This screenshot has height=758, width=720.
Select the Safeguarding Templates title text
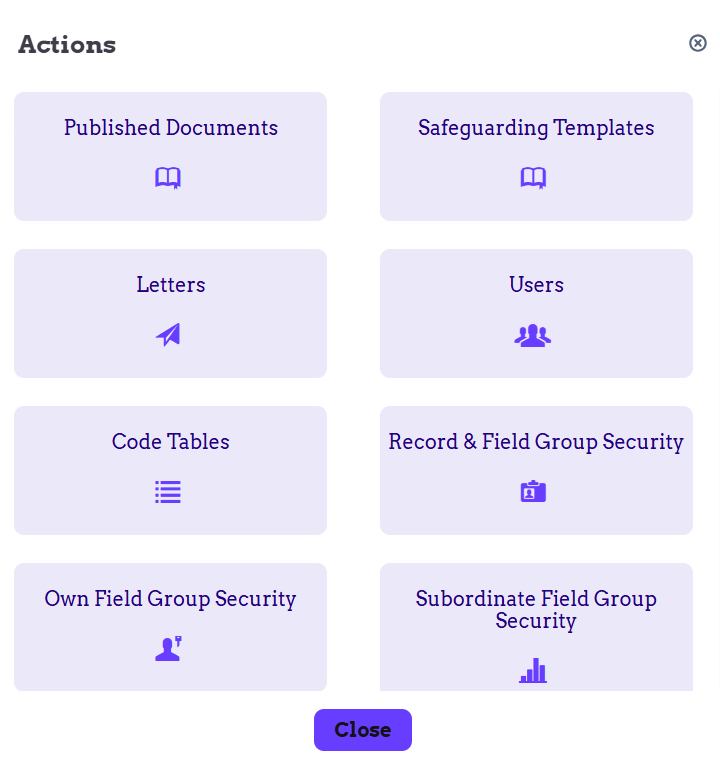tap(536, 128)
